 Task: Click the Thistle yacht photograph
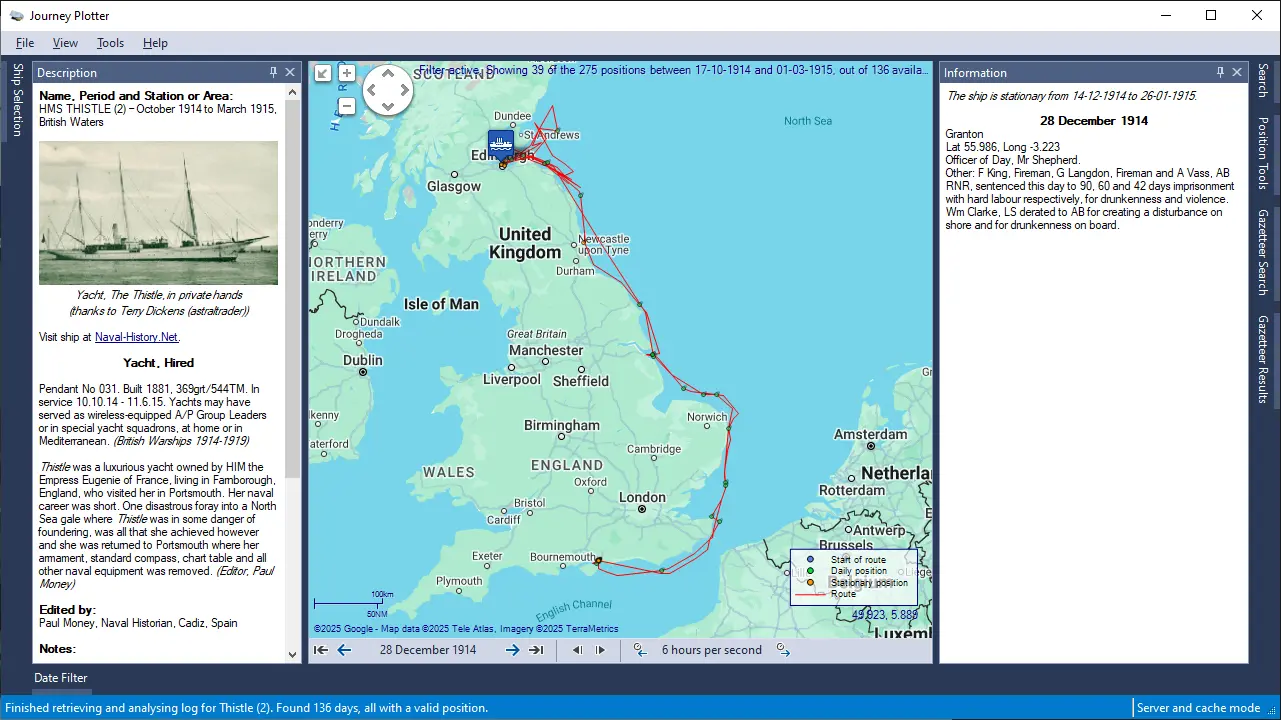coord(158,213)
